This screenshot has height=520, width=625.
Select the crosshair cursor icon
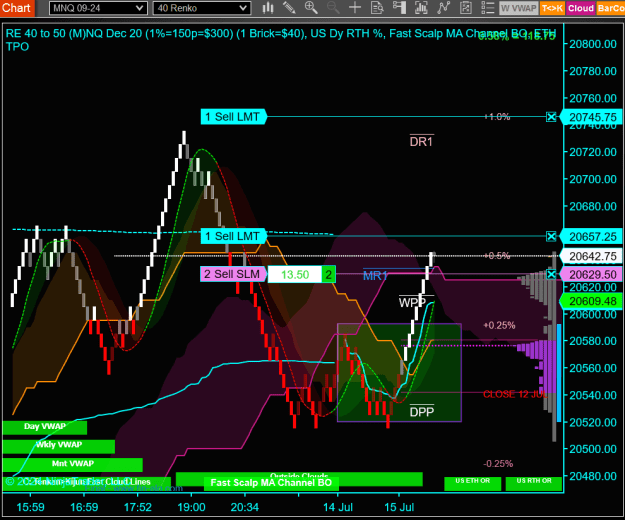click(x=355, y=8)
